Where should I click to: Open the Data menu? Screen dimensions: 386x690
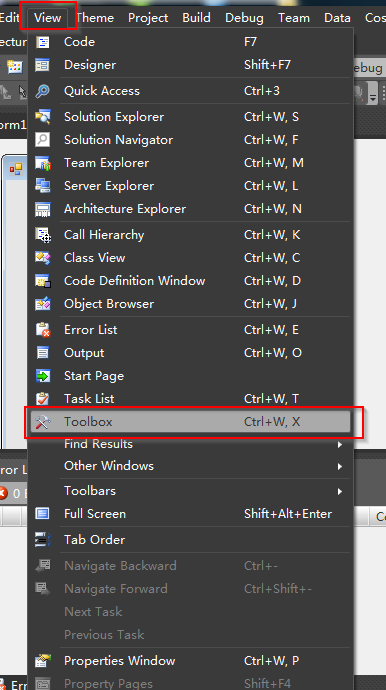tap(337, 18)
